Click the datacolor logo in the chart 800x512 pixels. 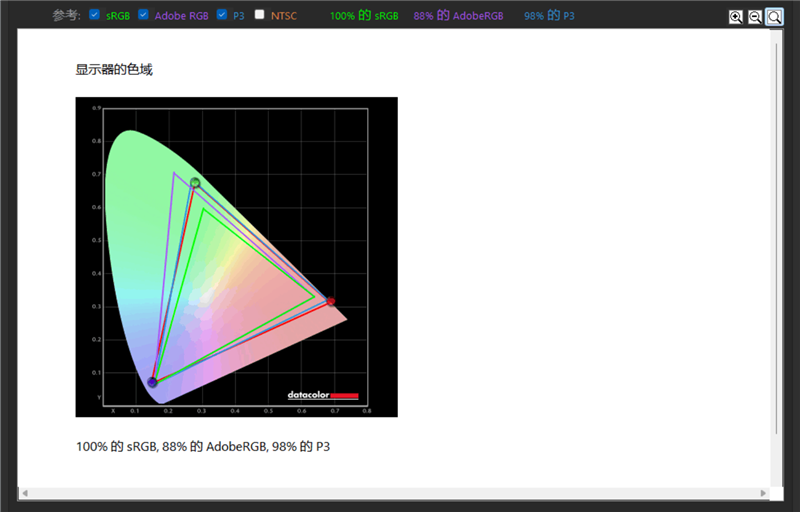(x=323, y=395)
